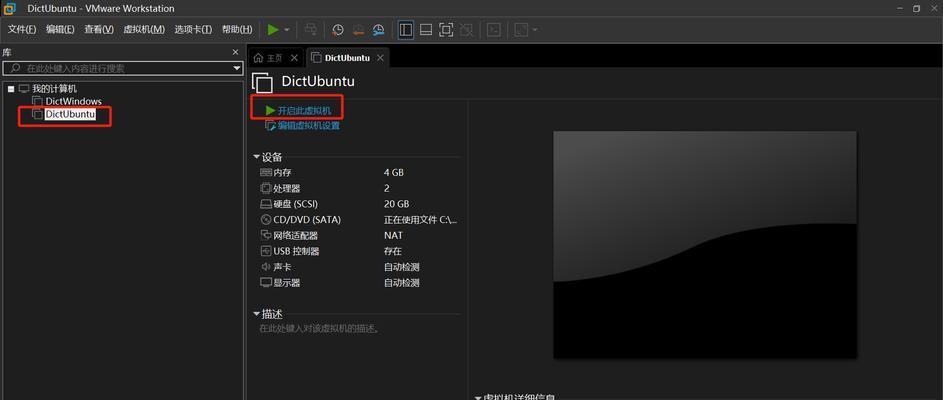Collapse the 我的计算机 tree node
943x400 pixels.
pos(11,89)
